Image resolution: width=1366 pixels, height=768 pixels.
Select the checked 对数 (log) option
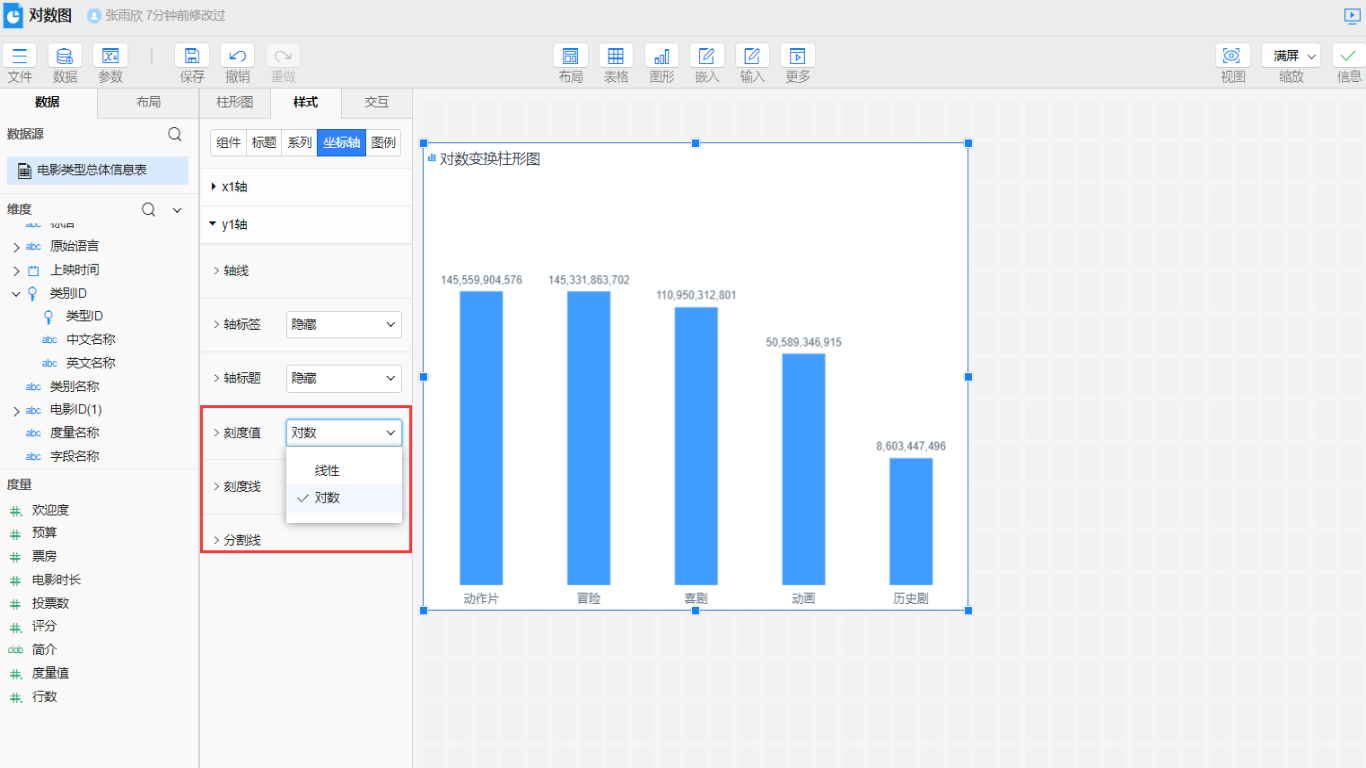pos(327,498)
